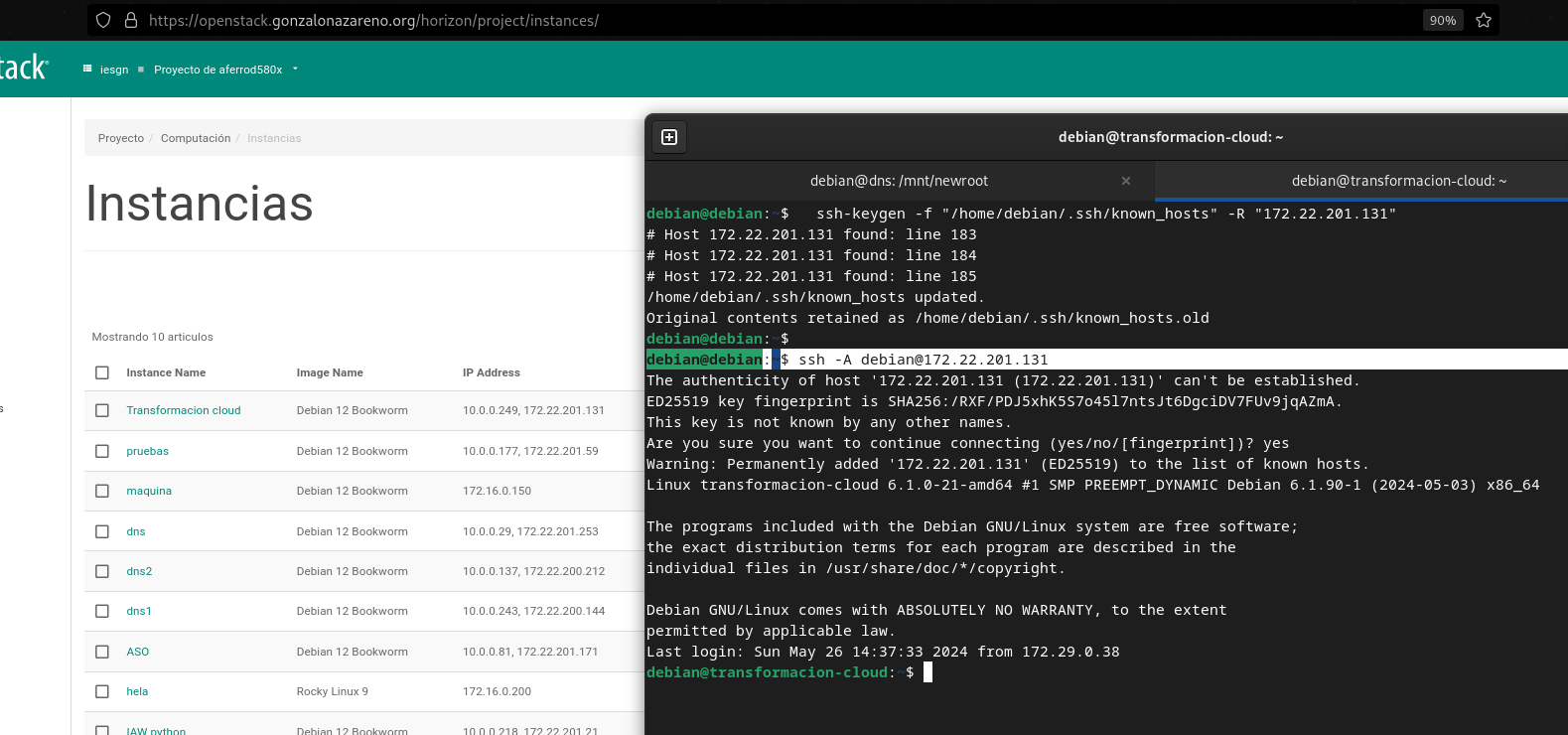Screen dimensions: 1568x735
Task: Check the dns1 row checkbox
Action: pos(102,611)
